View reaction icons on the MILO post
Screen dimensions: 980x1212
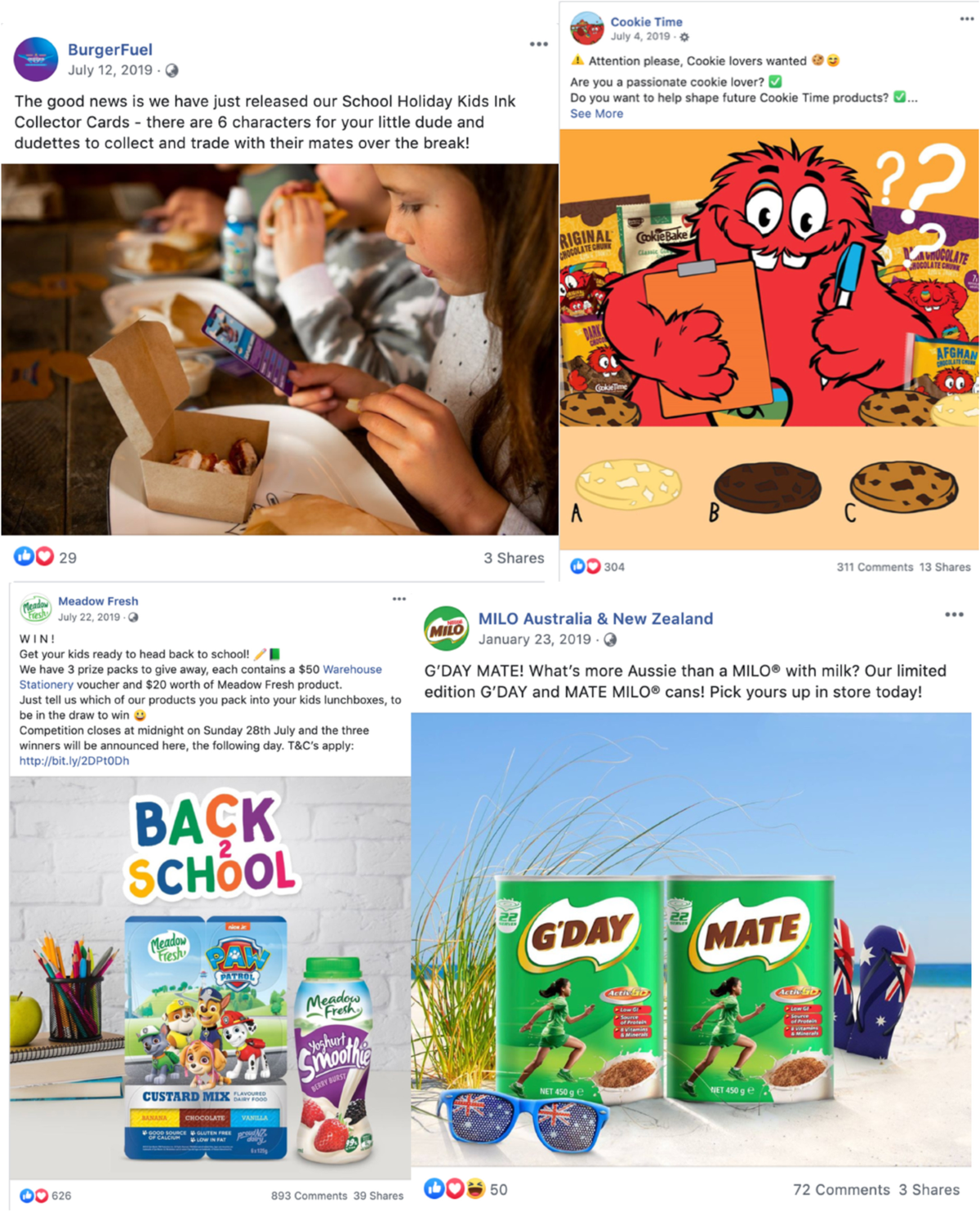pyautogui.click(x=455, y=1189)
